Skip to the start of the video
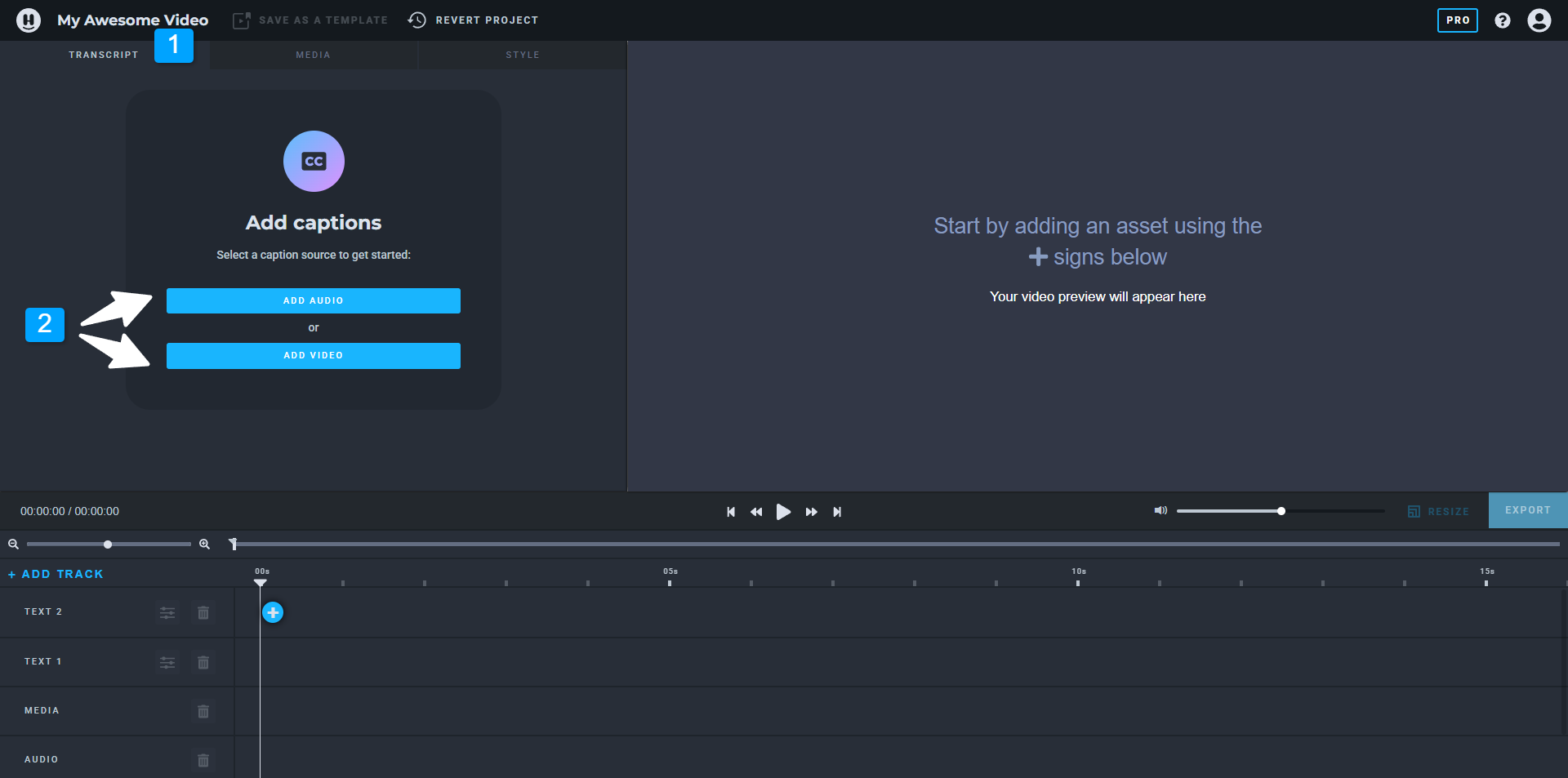Viewport: 1568px width, 778px height. 731,512
